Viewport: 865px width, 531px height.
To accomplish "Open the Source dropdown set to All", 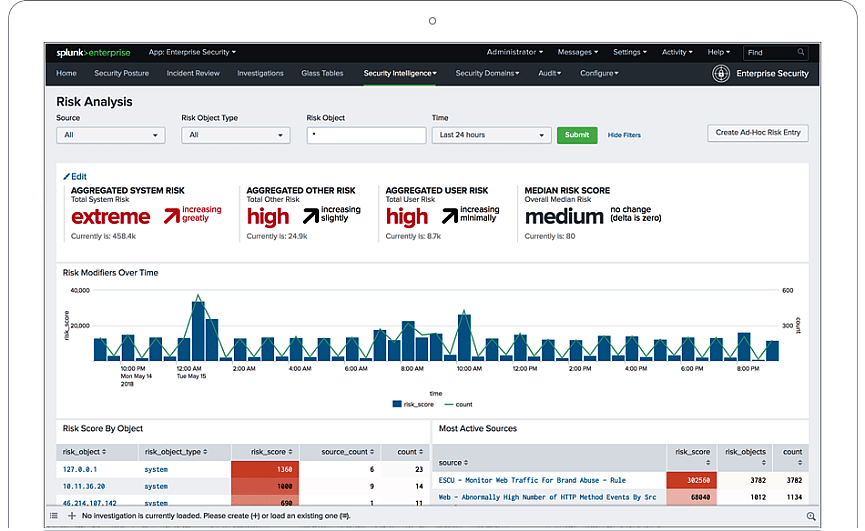I will pyautogui.click(x=111, y=135).
